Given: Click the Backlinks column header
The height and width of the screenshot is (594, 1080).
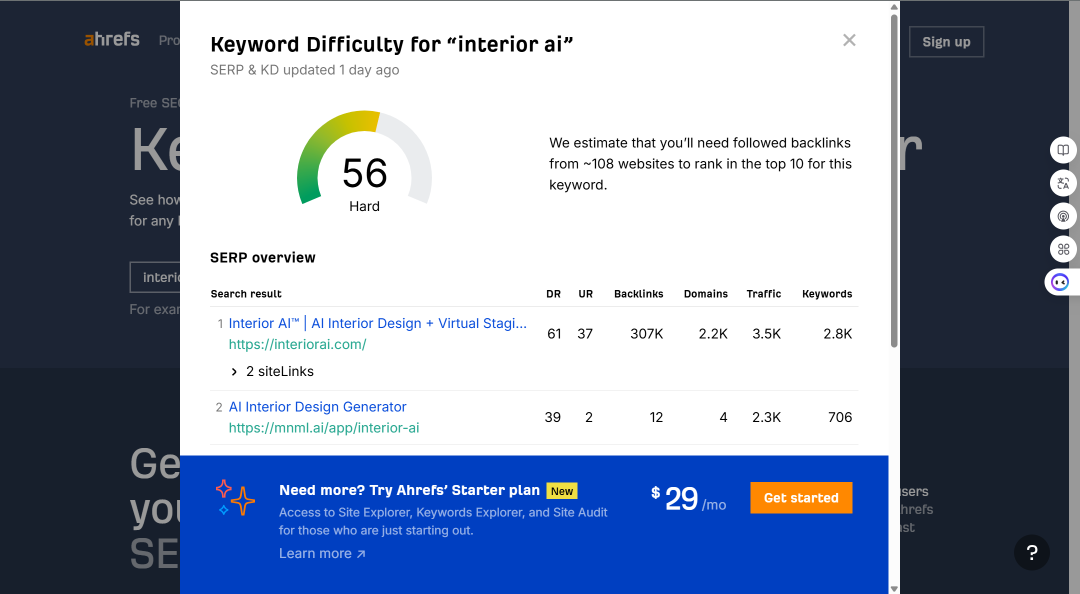Looking at the screenshot, I should point(638,294).
